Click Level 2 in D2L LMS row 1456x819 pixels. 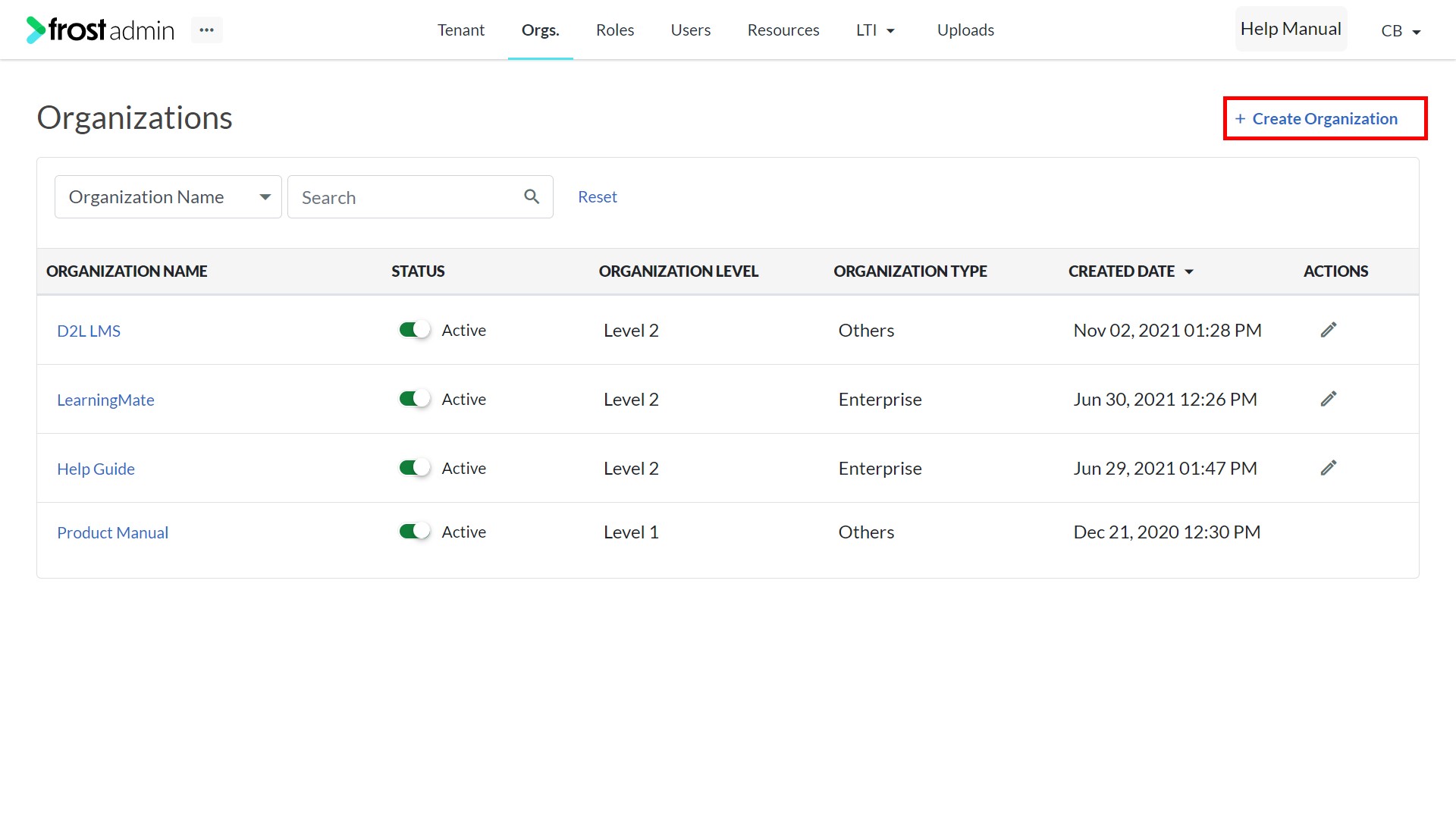(631, 331)
